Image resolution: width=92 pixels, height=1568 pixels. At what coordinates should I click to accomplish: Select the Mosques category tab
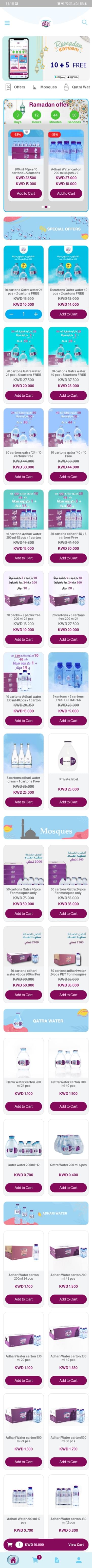44,87
